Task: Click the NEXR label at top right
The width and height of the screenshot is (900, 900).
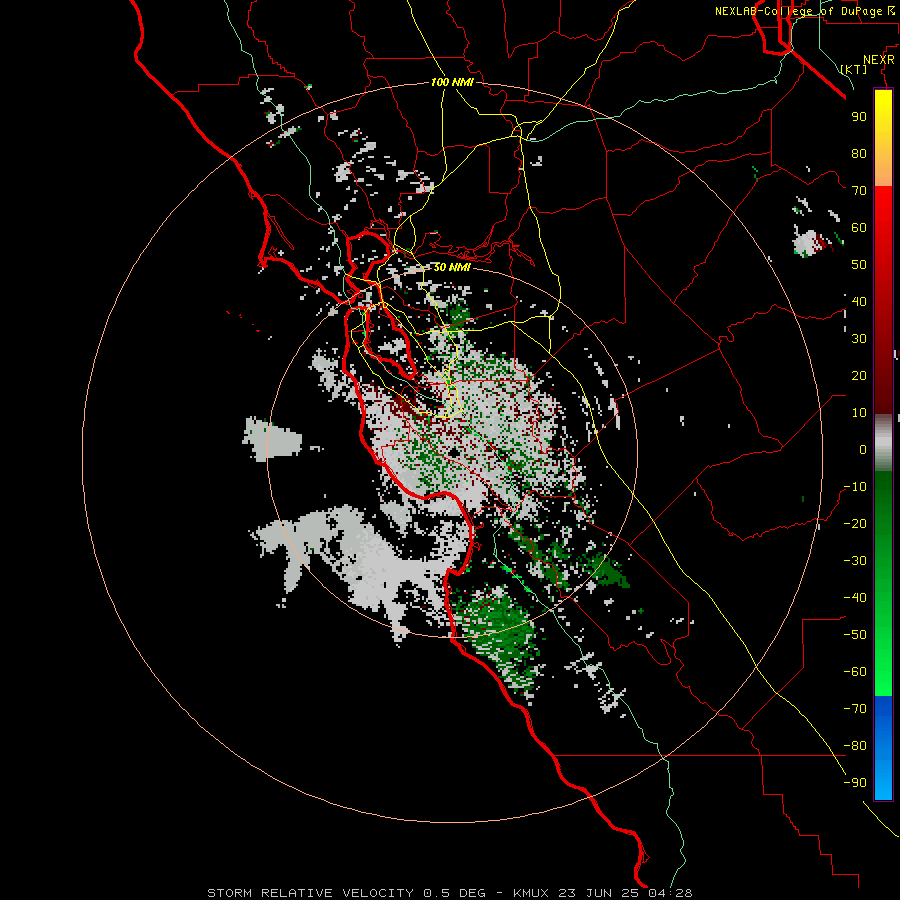Action: 879,60
